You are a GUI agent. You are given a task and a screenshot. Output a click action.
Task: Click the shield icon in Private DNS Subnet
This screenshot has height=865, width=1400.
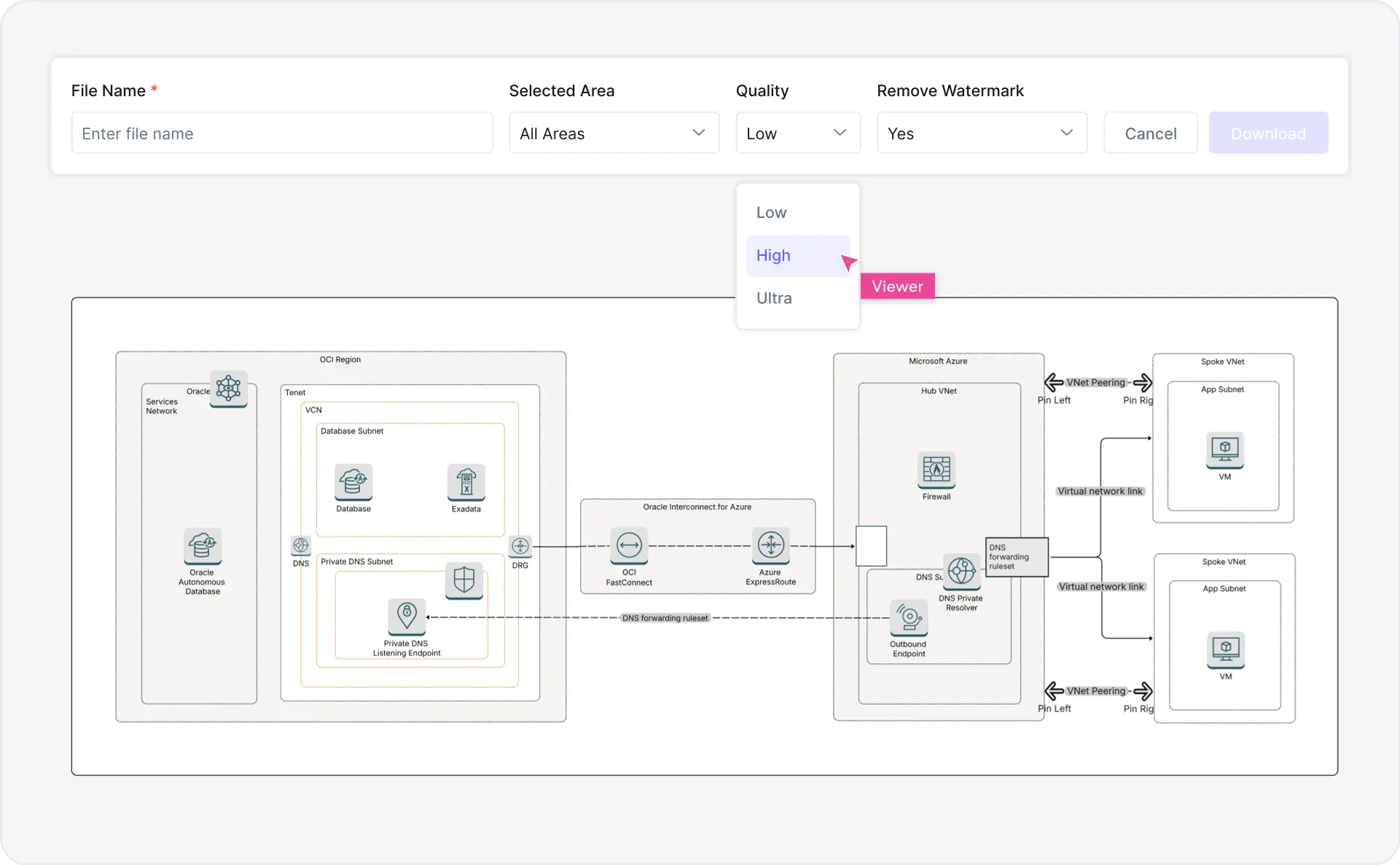coord(464,581)
